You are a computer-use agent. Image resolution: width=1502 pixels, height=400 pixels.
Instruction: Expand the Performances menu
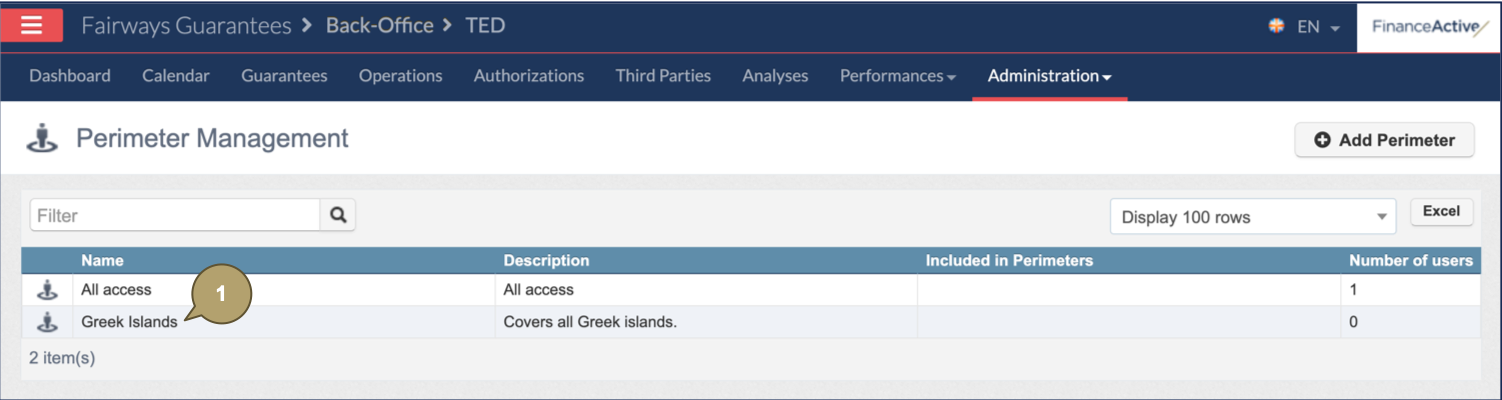[x=897, y=76]
